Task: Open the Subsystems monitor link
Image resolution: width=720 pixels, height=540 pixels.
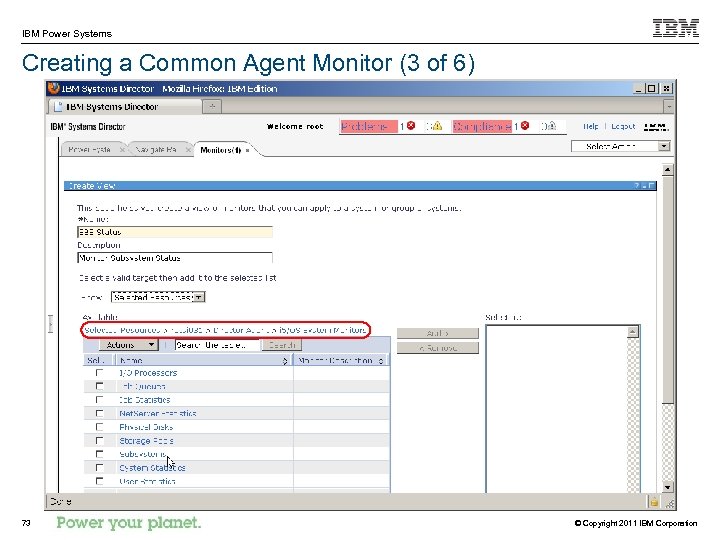Action: point(143,454)
